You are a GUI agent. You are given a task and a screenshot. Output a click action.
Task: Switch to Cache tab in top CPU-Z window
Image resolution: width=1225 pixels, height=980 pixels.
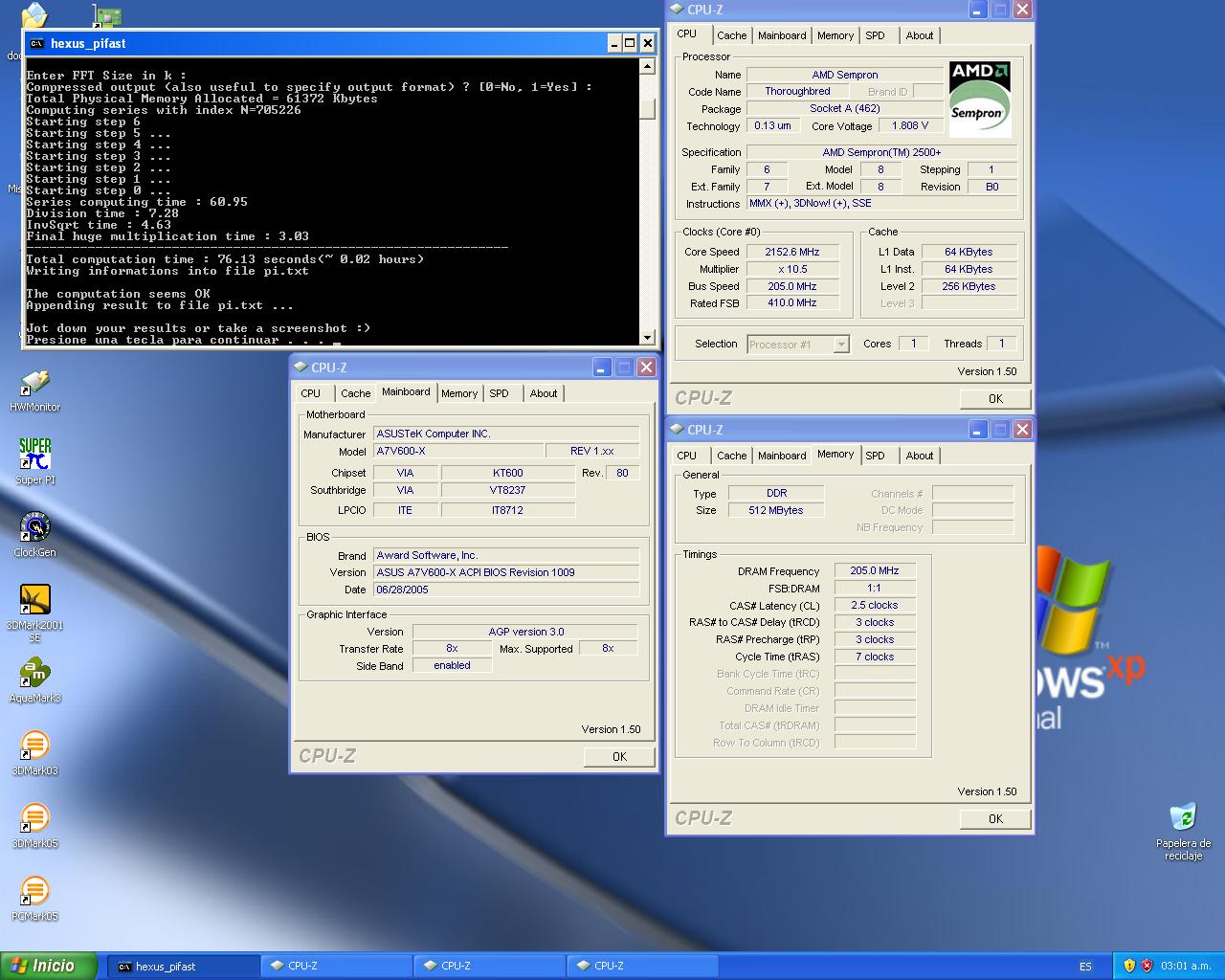pos(731,35)
